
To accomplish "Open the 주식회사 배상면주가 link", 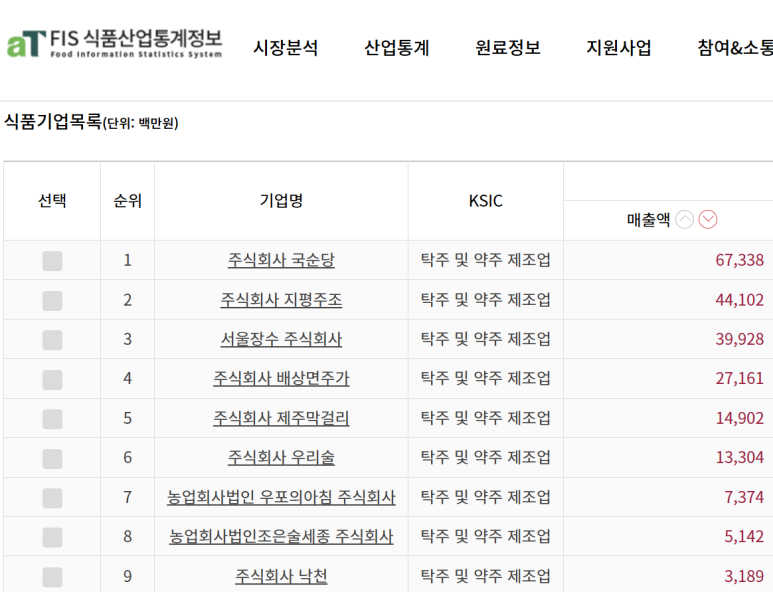I will pyautogui.click(x=281, y=379).
